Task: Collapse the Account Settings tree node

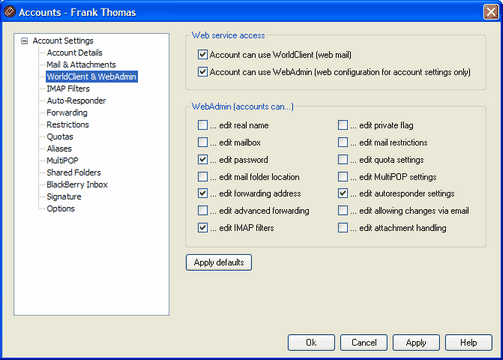Action: [24, 41]
